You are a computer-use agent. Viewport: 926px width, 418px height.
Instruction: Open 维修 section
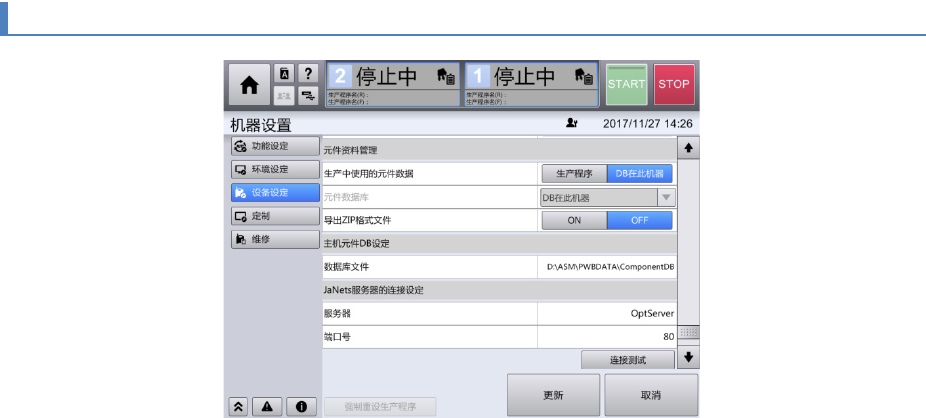[x=275, y=240]
